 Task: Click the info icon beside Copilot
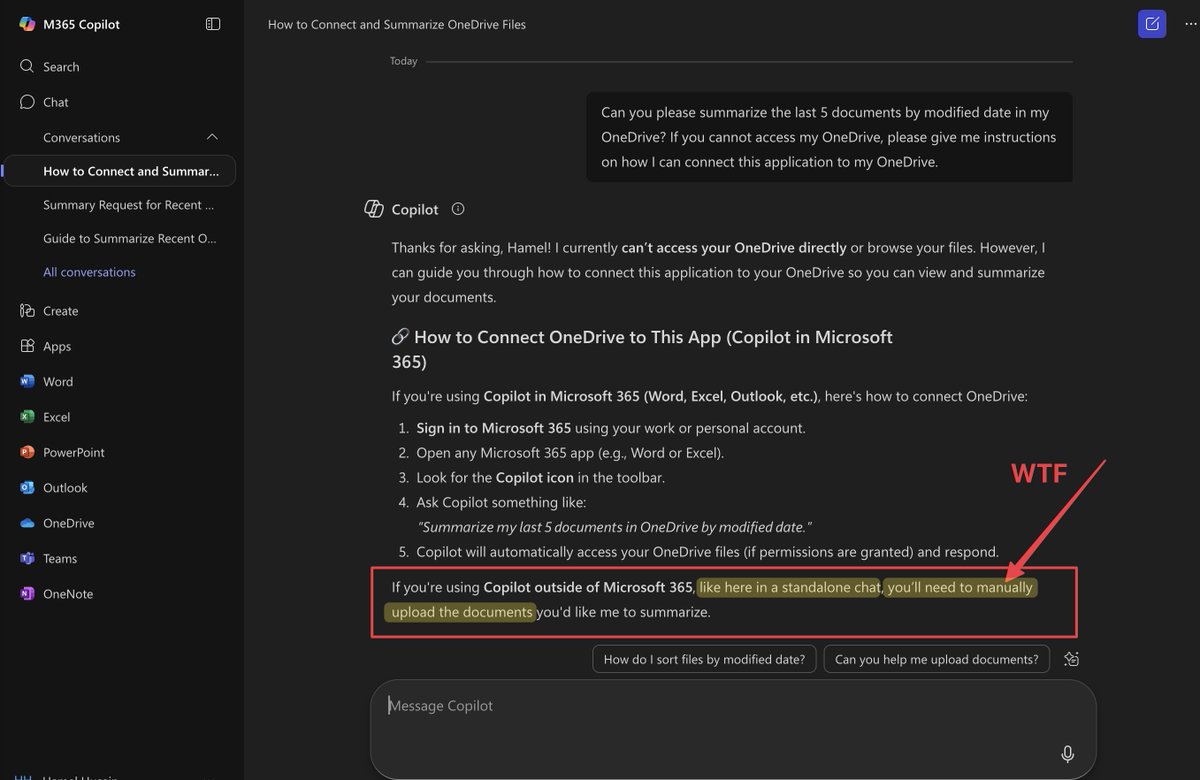point(458,209)
